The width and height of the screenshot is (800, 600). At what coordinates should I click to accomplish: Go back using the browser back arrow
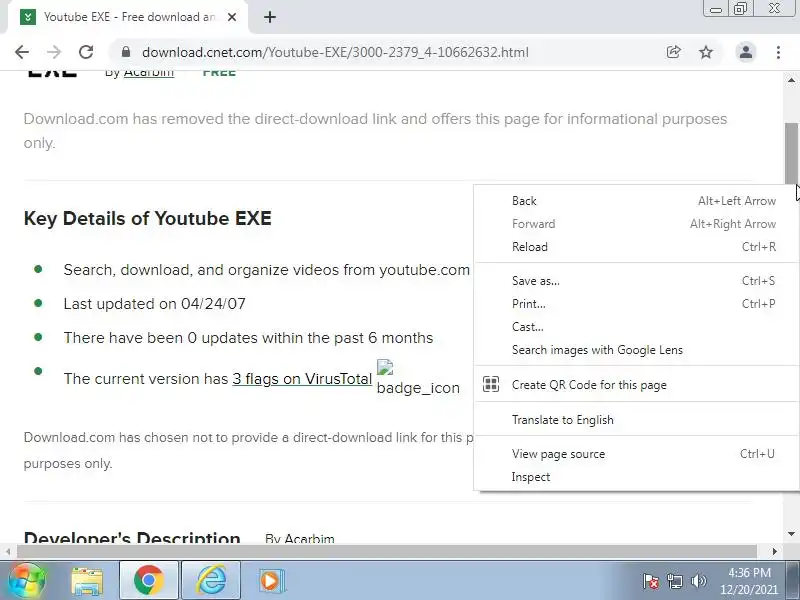click(x=22, y=52)
